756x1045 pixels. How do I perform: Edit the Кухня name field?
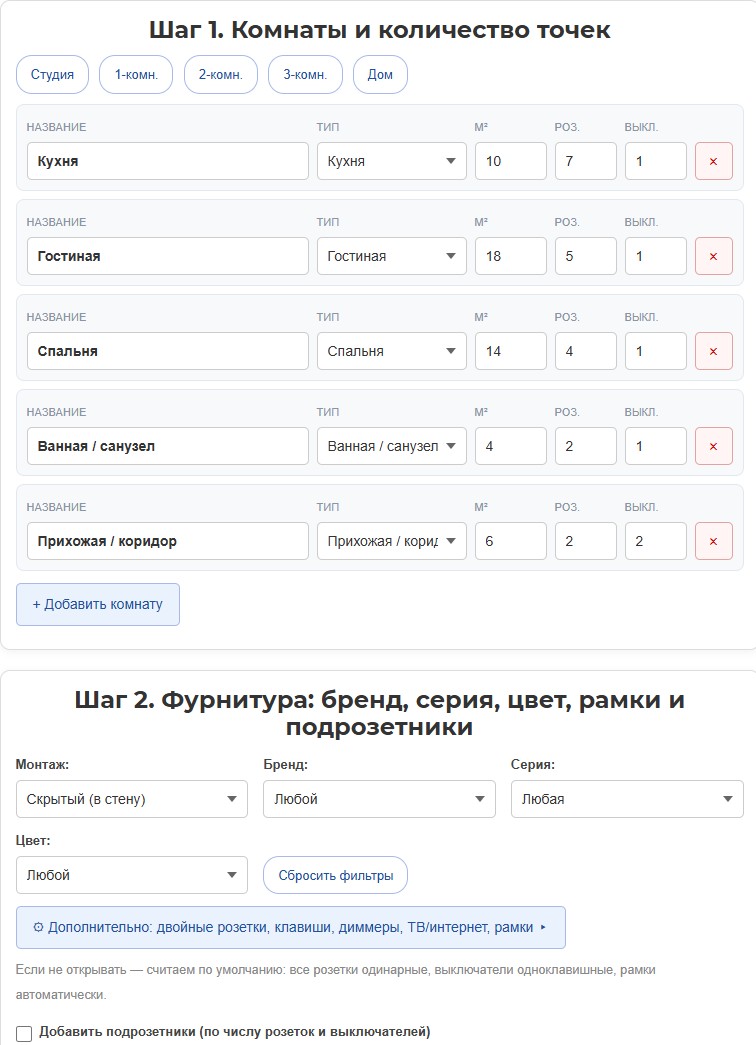[167, 161]
